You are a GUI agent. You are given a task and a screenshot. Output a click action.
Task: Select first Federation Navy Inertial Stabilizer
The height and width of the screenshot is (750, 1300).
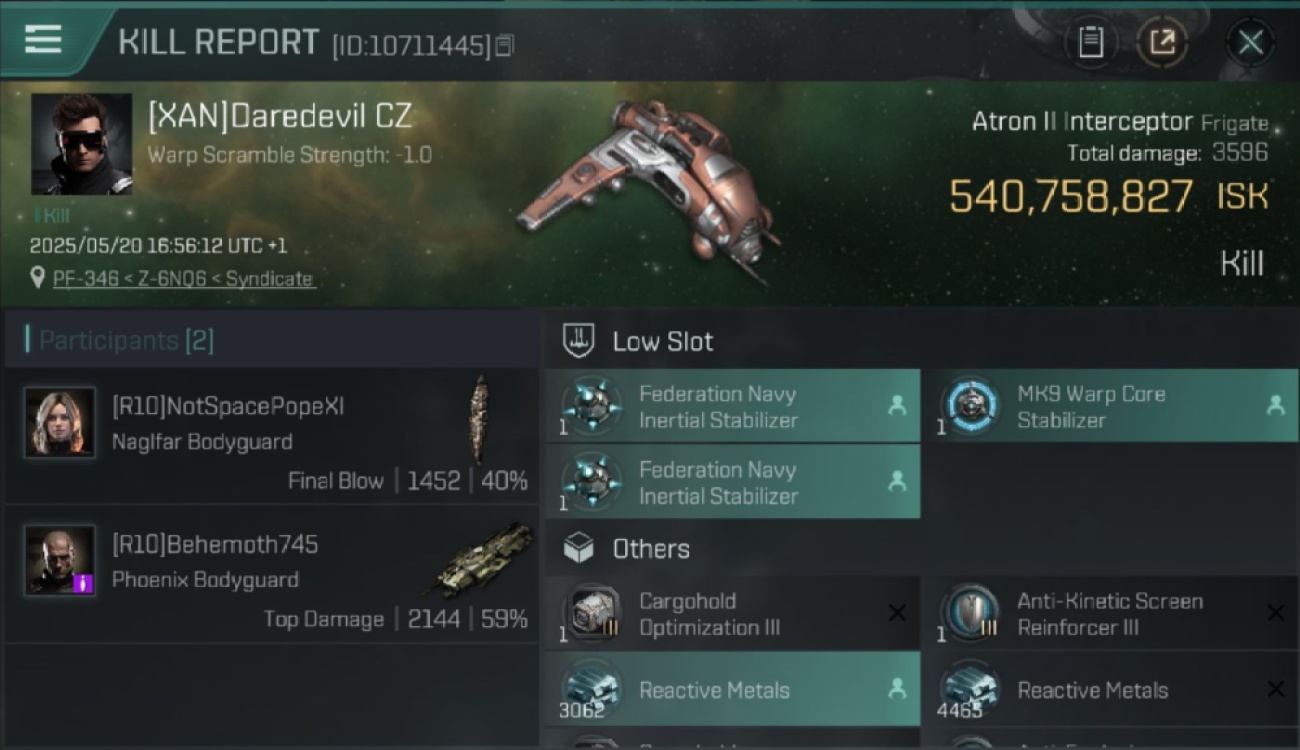point(732,406)
